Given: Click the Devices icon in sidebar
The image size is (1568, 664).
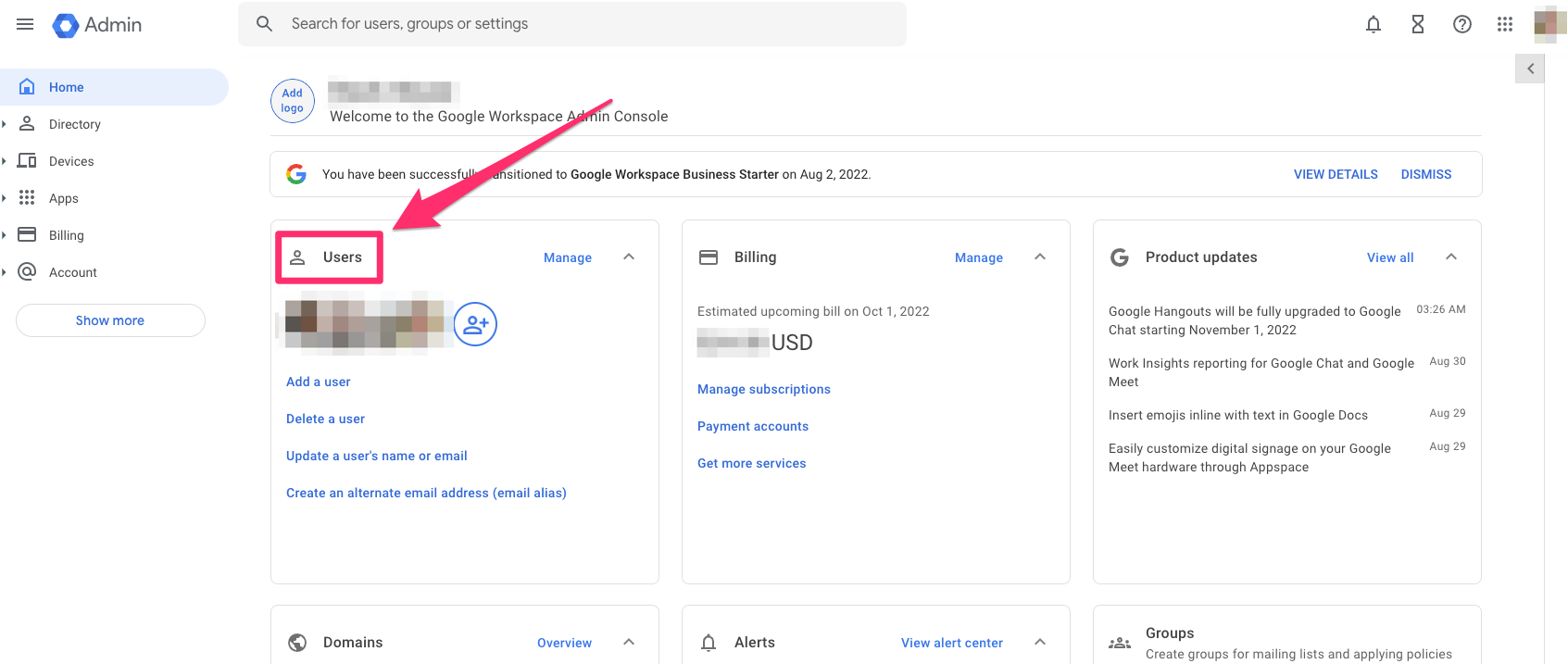Looking at the screenshot, I should (x=27, y=161).
